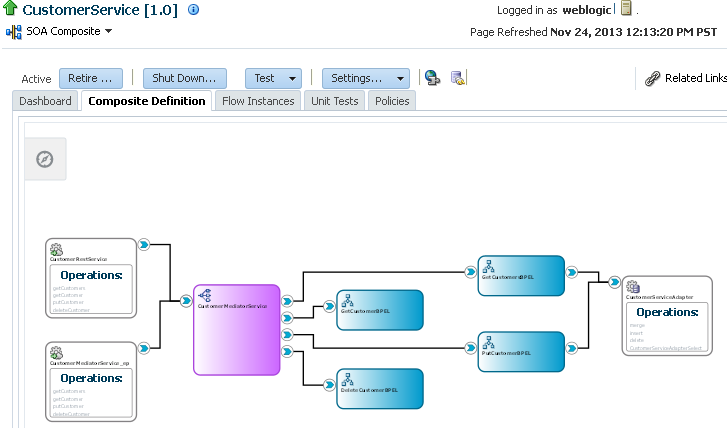
Task: Click putCustomer operation in CustomerMediatorService_ep box
Action: click(68, 406)
